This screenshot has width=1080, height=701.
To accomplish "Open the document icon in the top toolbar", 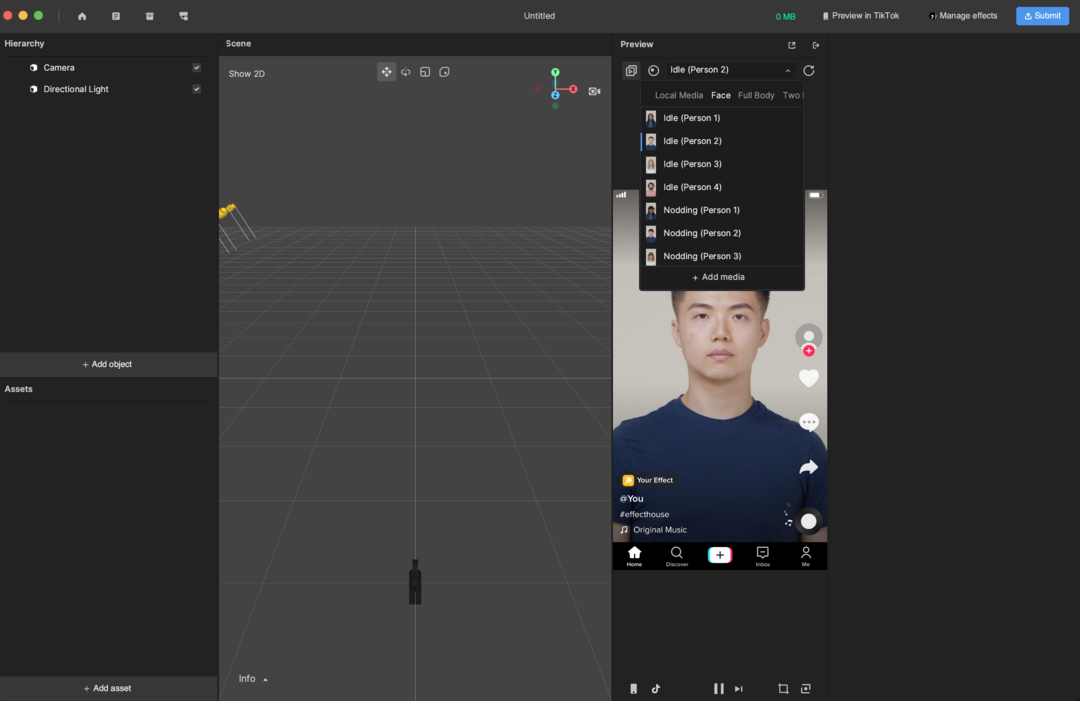I will click(x=116, y=16).
